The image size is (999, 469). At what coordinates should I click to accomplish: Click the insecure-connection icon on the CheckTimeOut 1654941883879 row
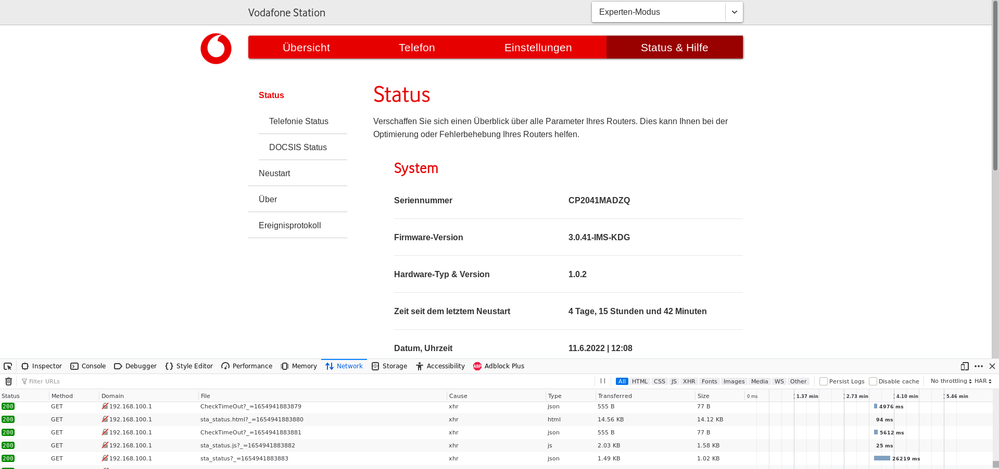coord(104,406)
